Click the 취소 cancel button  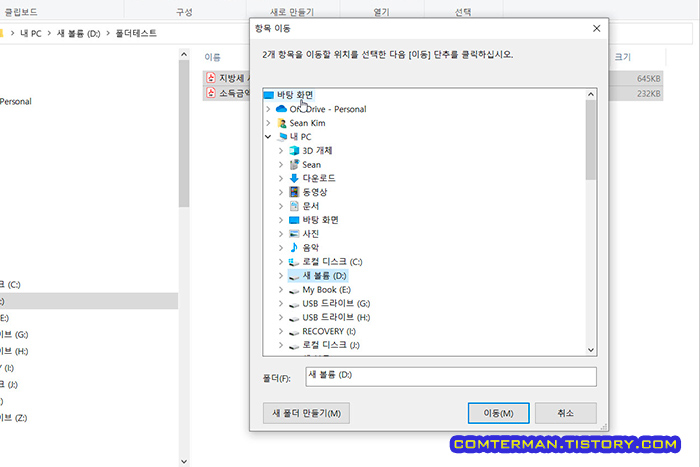(566, 413)
